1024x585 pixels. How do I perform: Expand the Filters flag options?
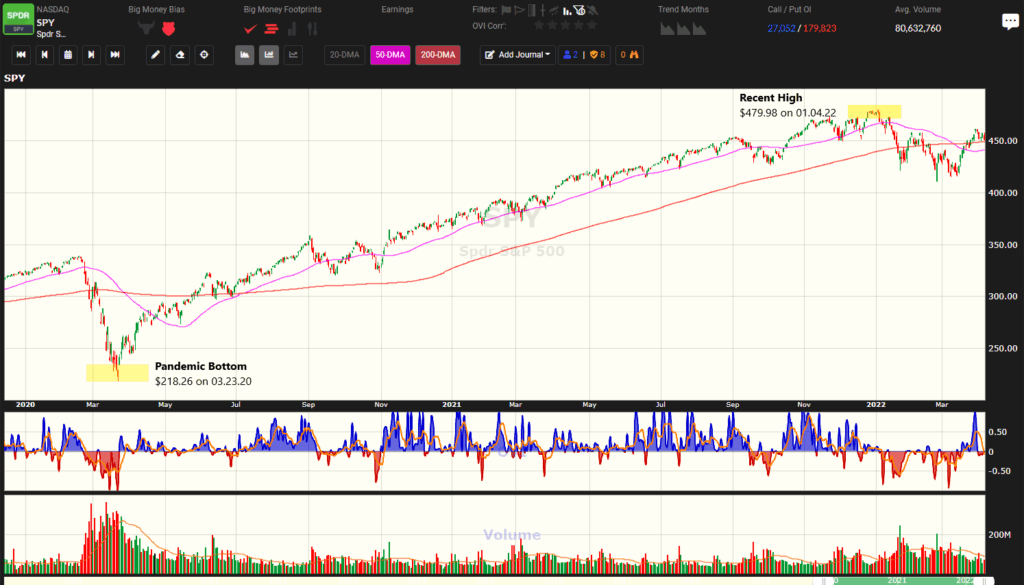point(507,9)
